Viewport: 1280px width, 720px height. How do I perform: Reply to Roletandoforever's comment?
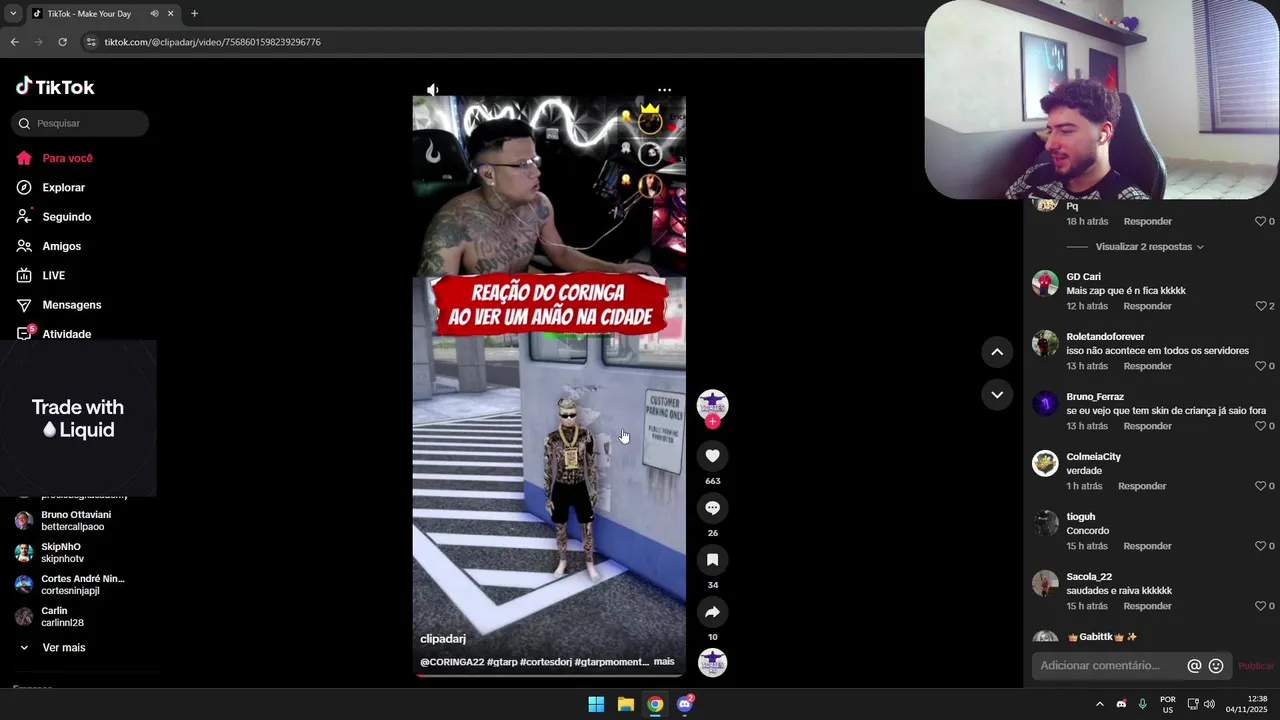point(1147,366)
